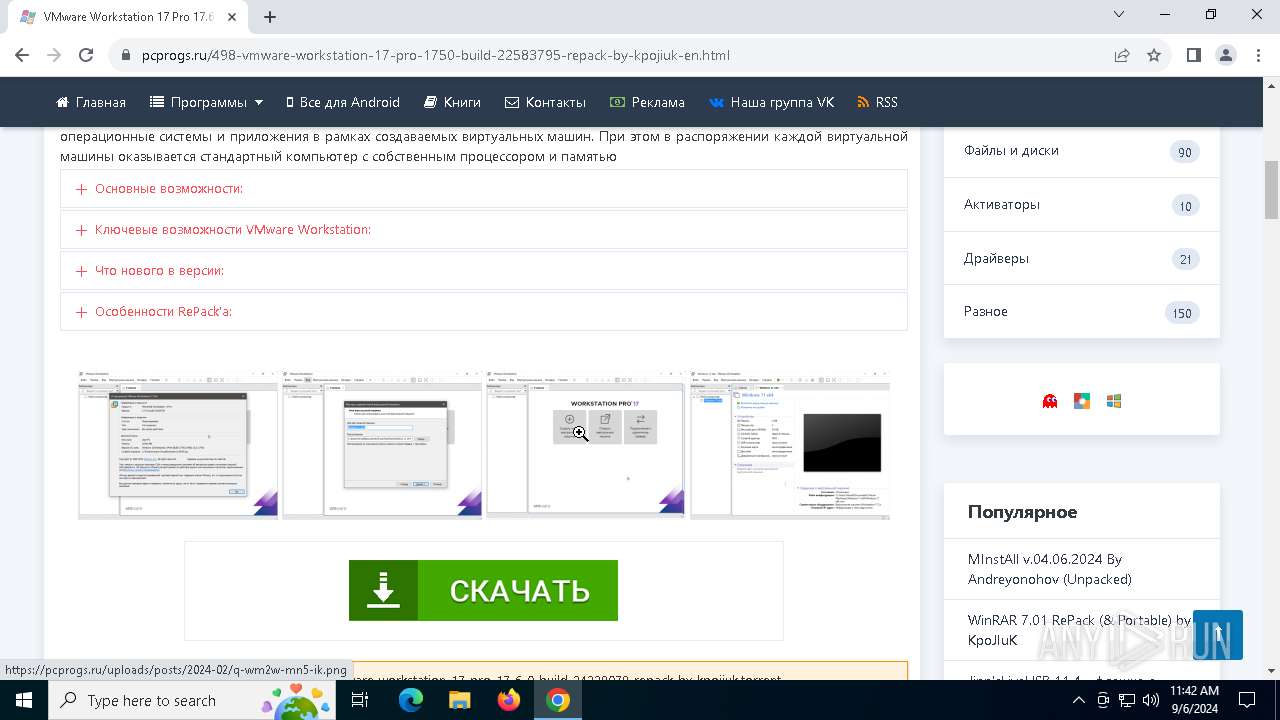Open Файлы и диски category
The width and height of the screenshot is (1280, 720).
1082,151
